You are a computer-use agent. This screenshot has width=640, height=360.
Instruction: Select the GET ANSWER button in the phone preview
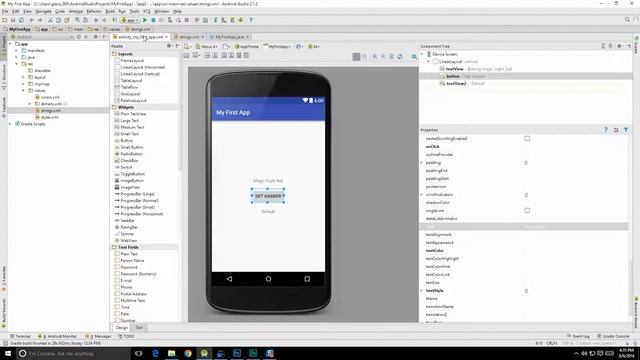[268, 196]
